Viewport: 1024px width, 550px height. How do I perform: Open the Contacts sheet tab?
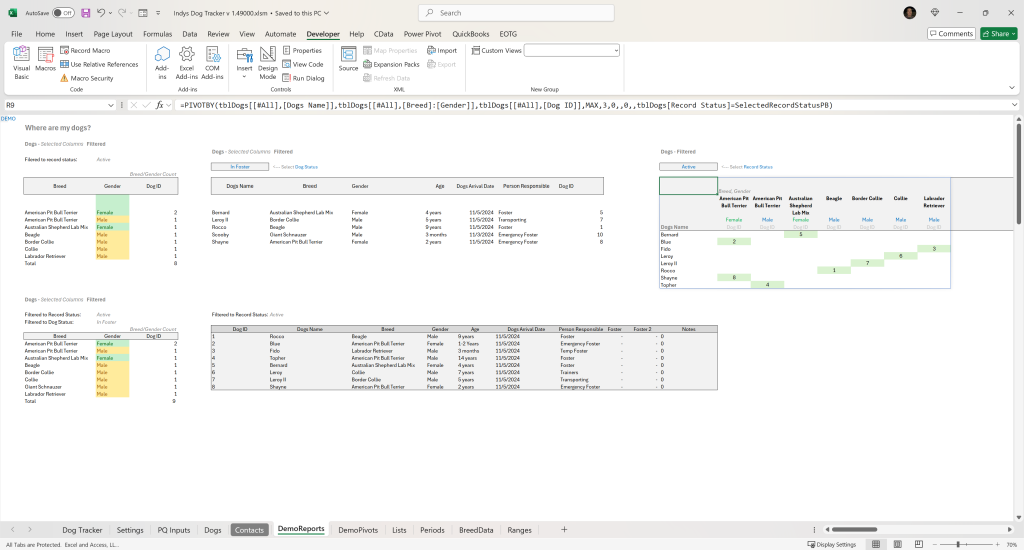(249, 530)
